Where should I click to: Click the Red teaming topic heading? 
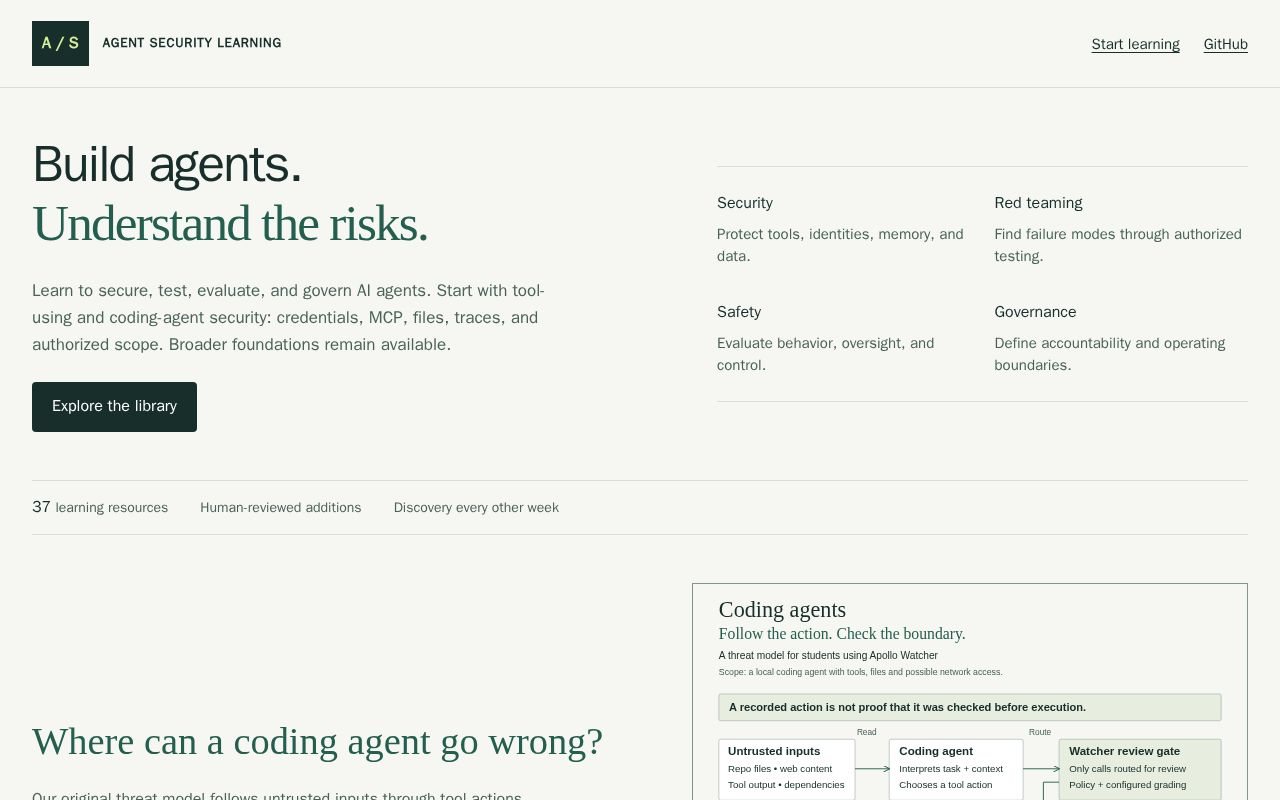[x=1038, y=203]
